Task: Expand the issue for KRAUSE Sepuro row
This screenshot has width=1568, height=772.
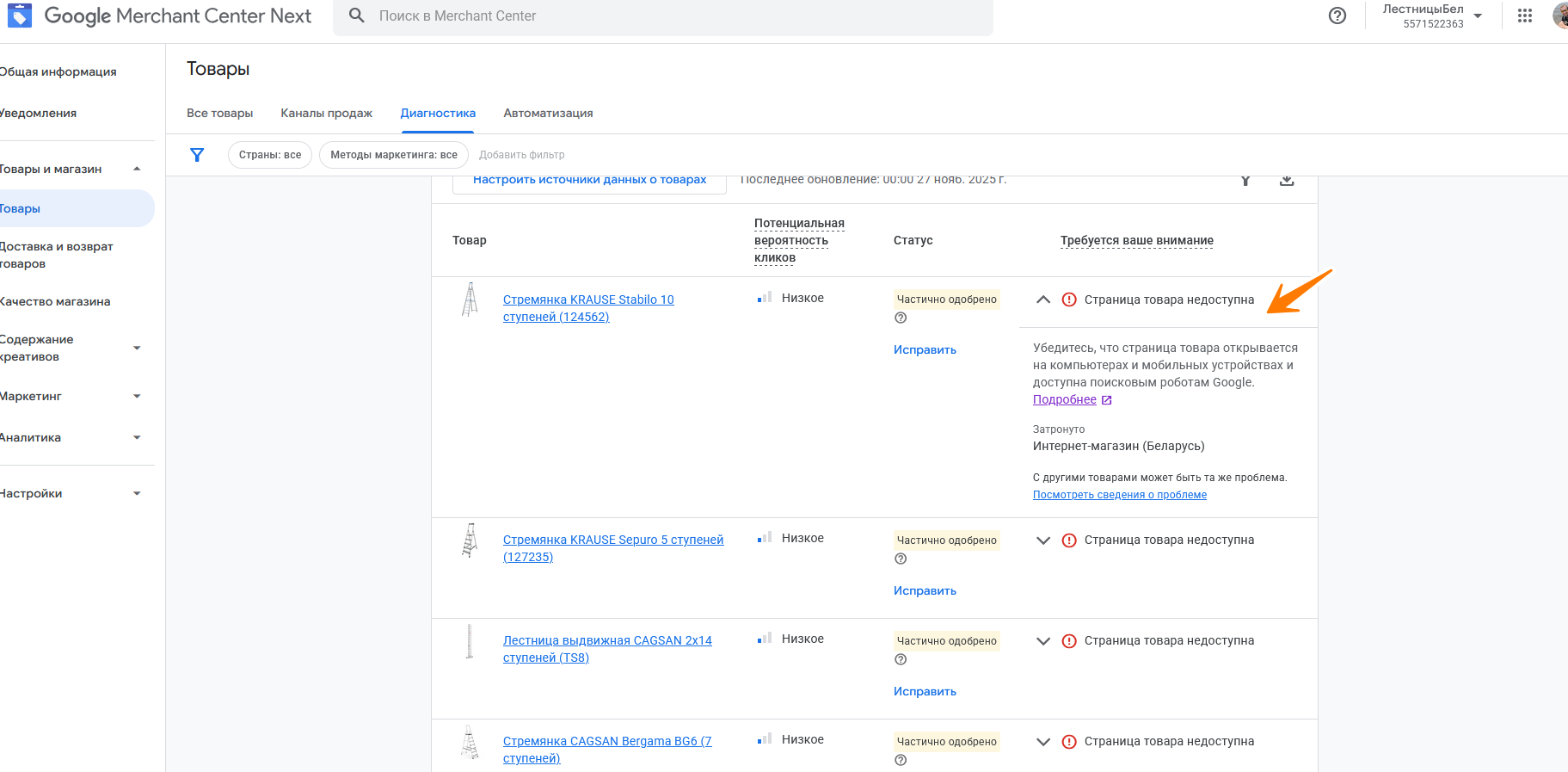Action: tap(1043, 540)
